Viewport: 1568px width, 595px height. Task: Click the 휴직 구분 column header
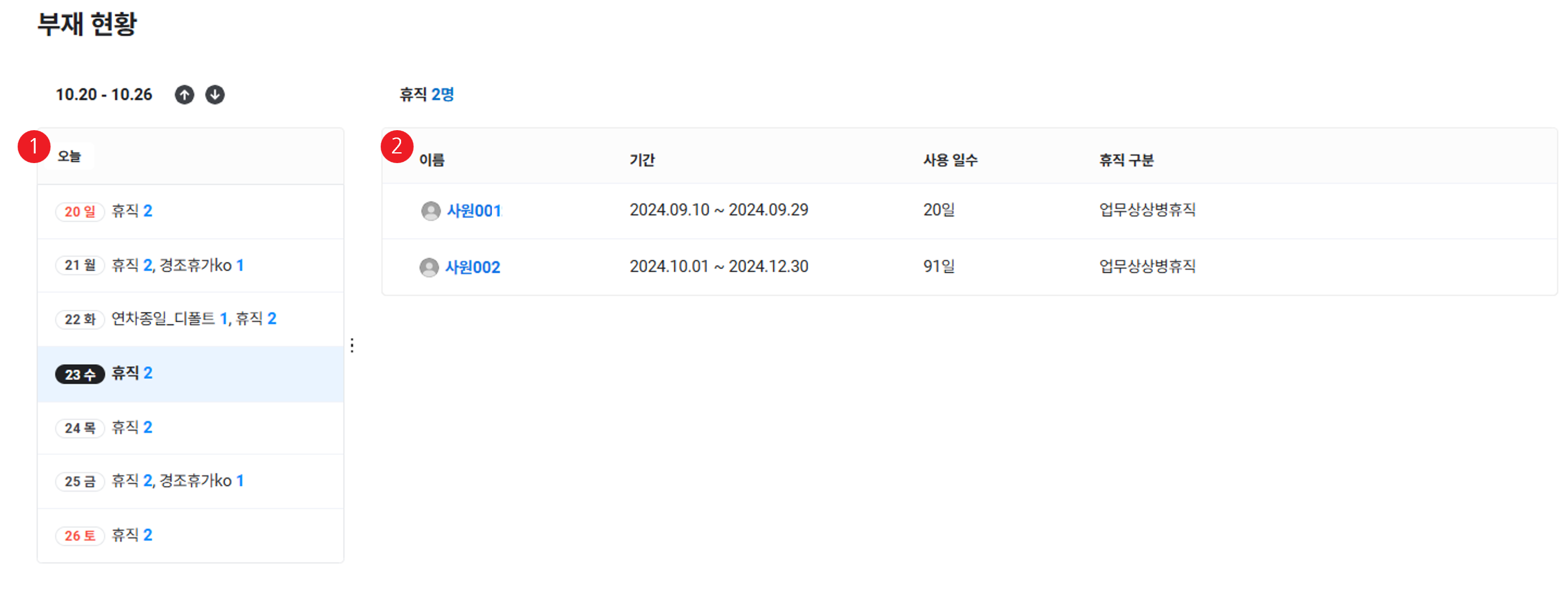coord(1126,160)
